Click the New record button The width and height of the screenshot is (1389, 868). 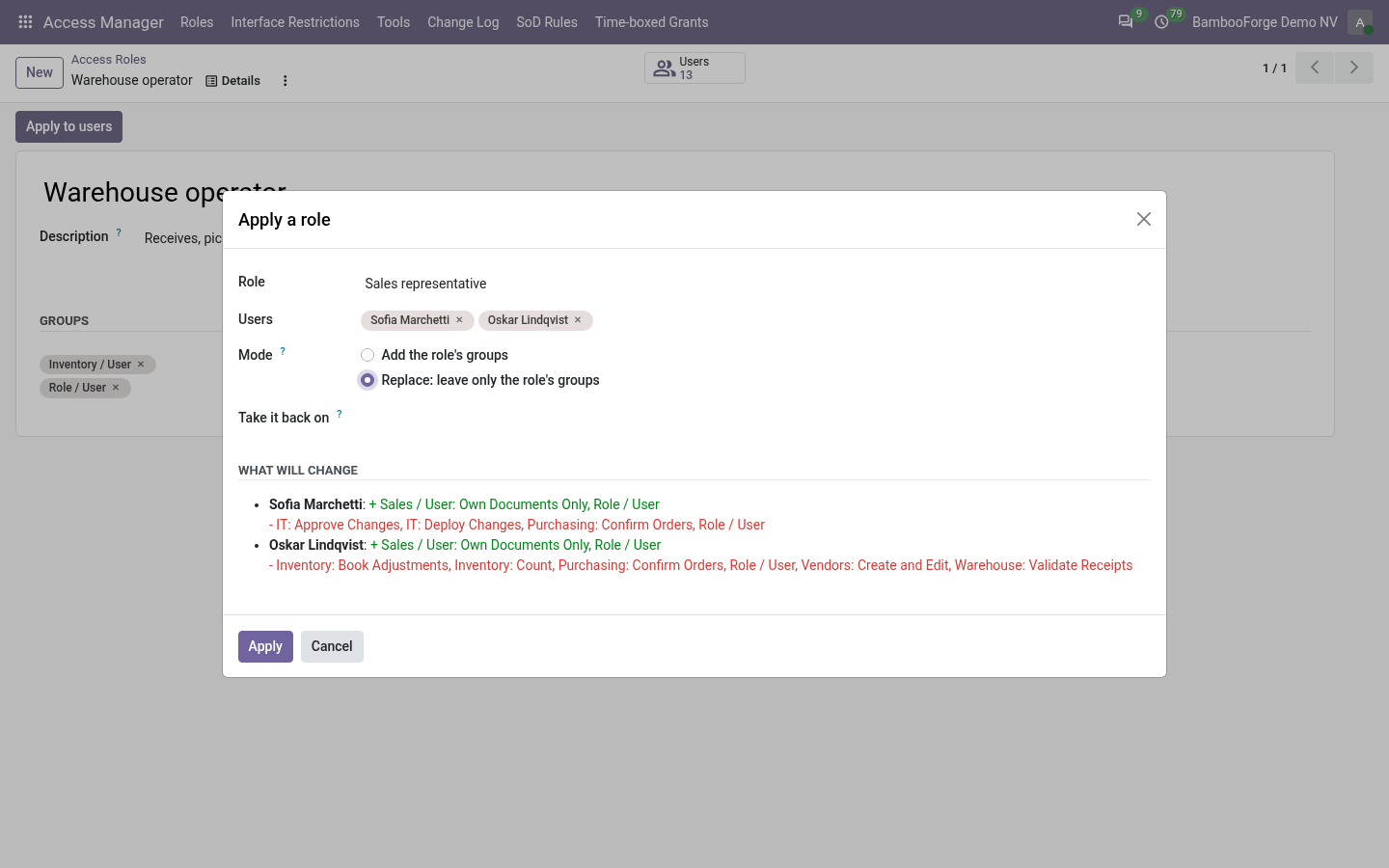[40, 72]
